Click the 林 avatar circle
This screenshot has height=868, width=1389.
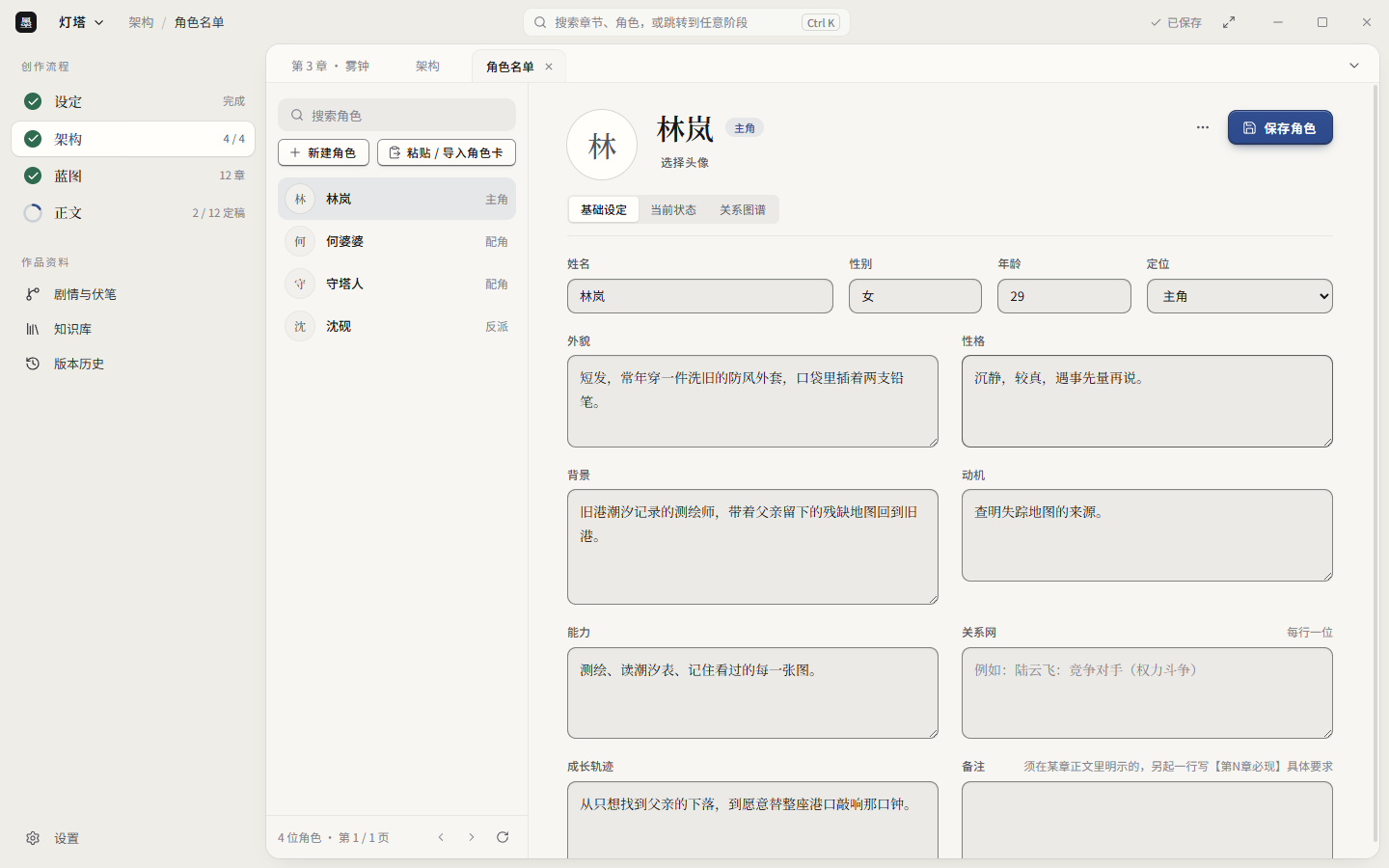[x=602, y=145]
